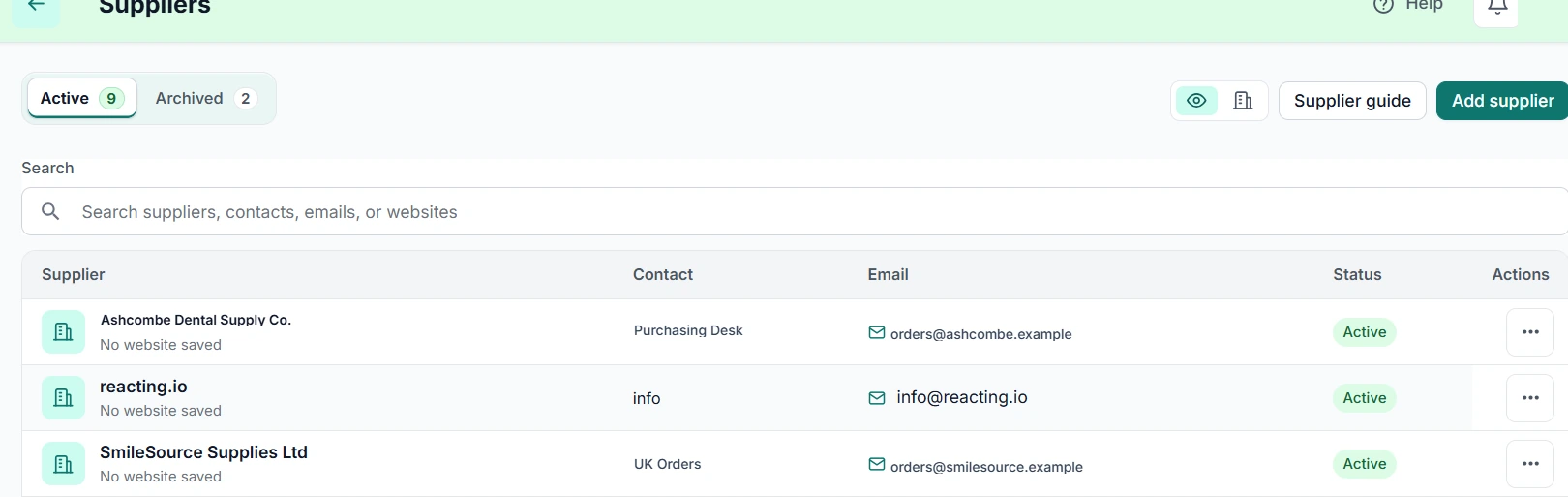
Task: Click mail icon beside info@reacting.io
Action: (x=877, y=398)
